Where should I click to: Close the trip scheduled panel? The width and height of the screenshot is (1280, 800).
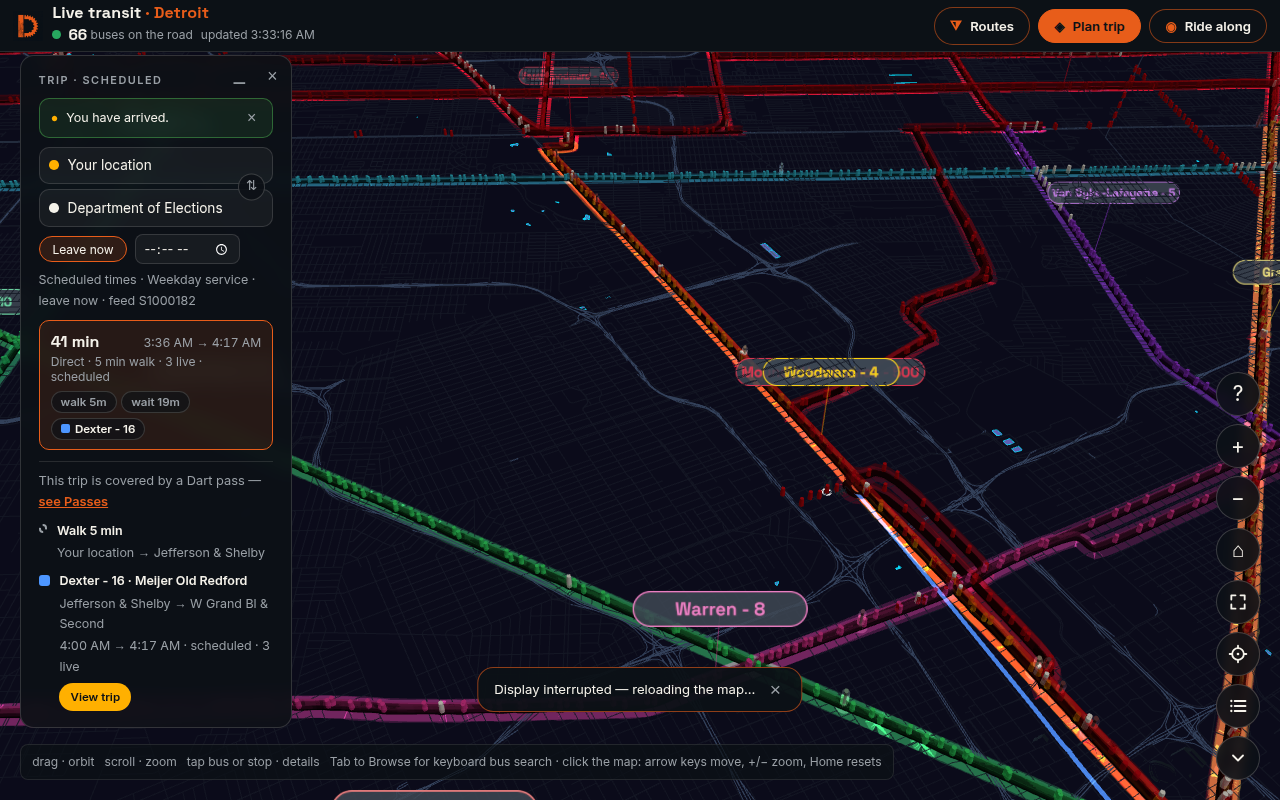click(x=272, y=76)
